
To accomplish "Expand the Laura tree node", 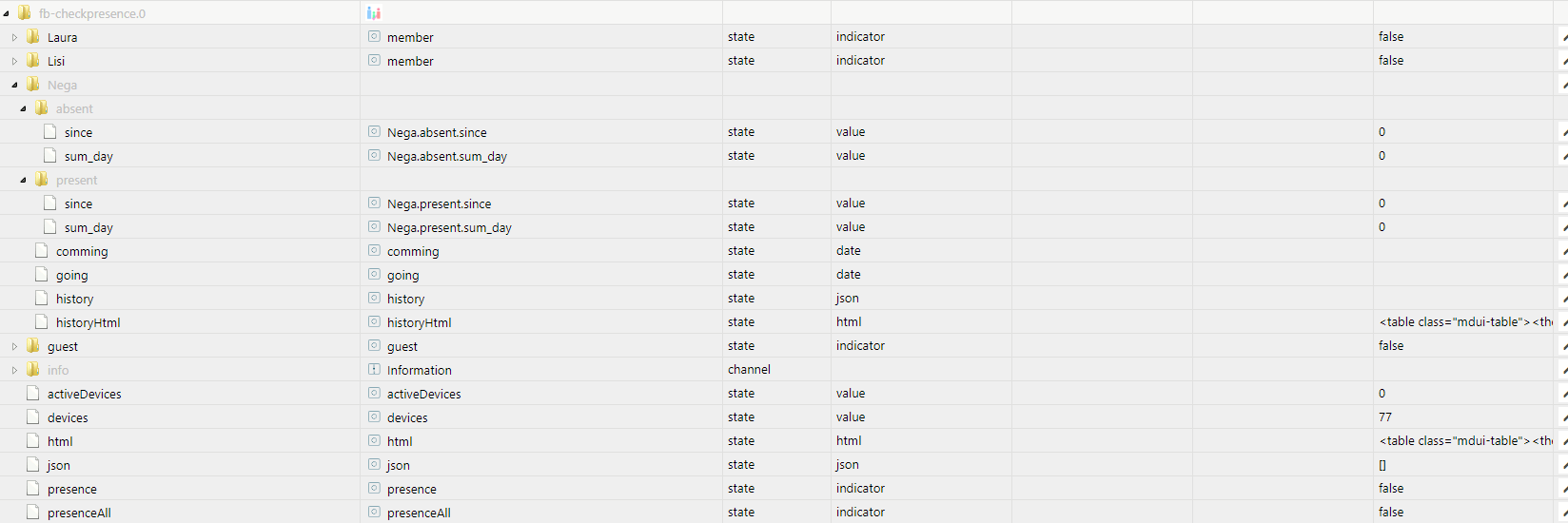I will 14,37.
